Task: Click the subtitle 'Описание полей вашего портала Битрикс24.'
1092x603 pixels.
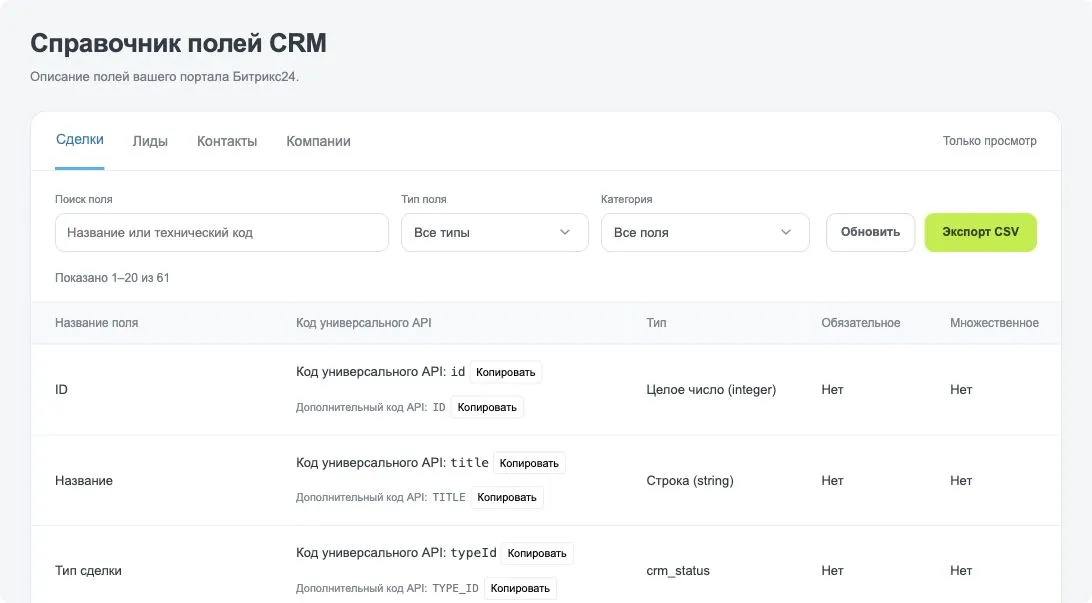Action: pos(164,77)
